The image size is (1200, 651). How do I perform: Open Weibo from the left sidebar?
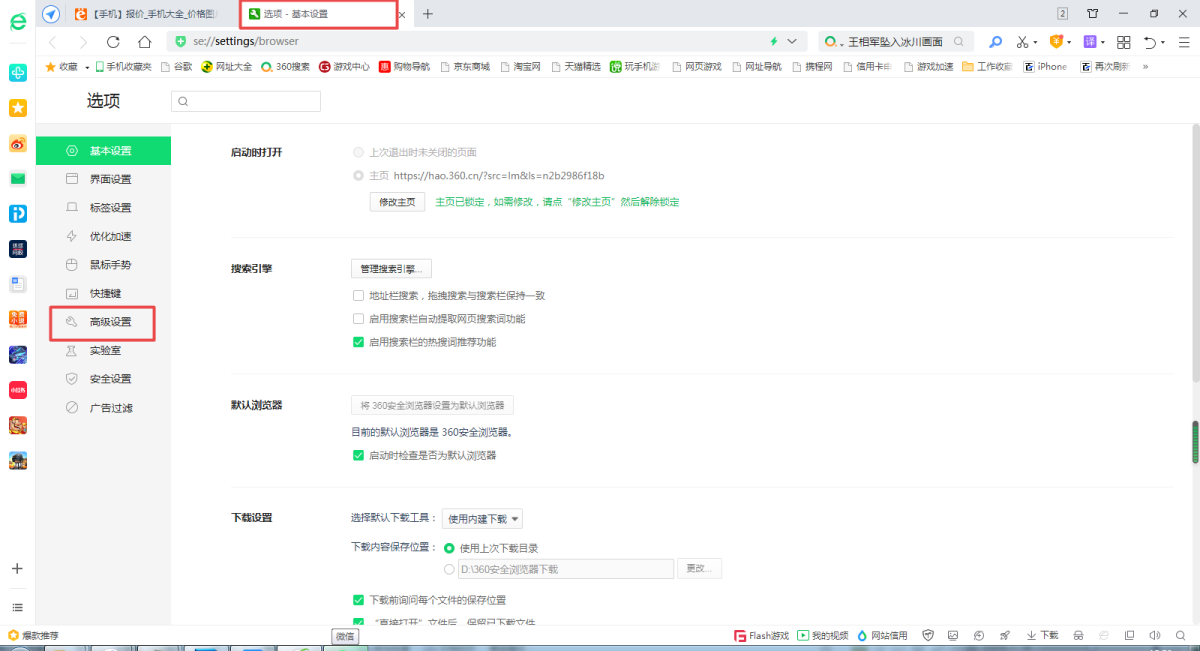(18, 143)
